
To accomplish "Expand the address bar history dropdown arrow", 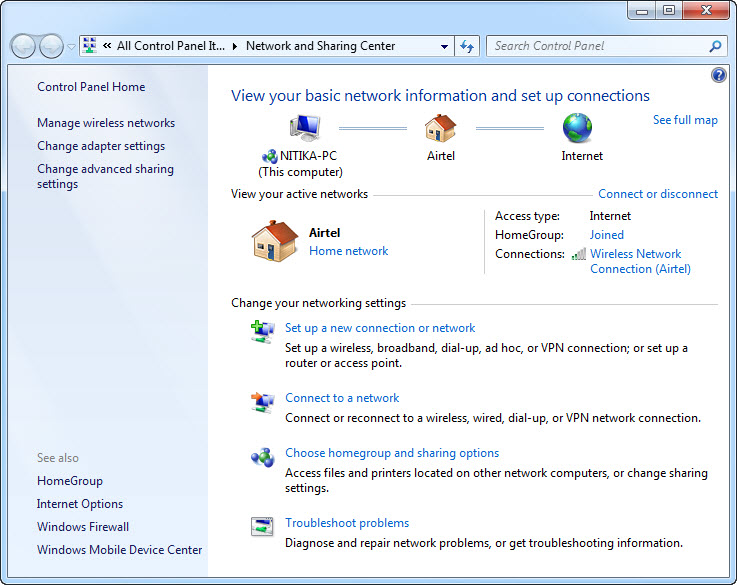I will coord(445,46).
